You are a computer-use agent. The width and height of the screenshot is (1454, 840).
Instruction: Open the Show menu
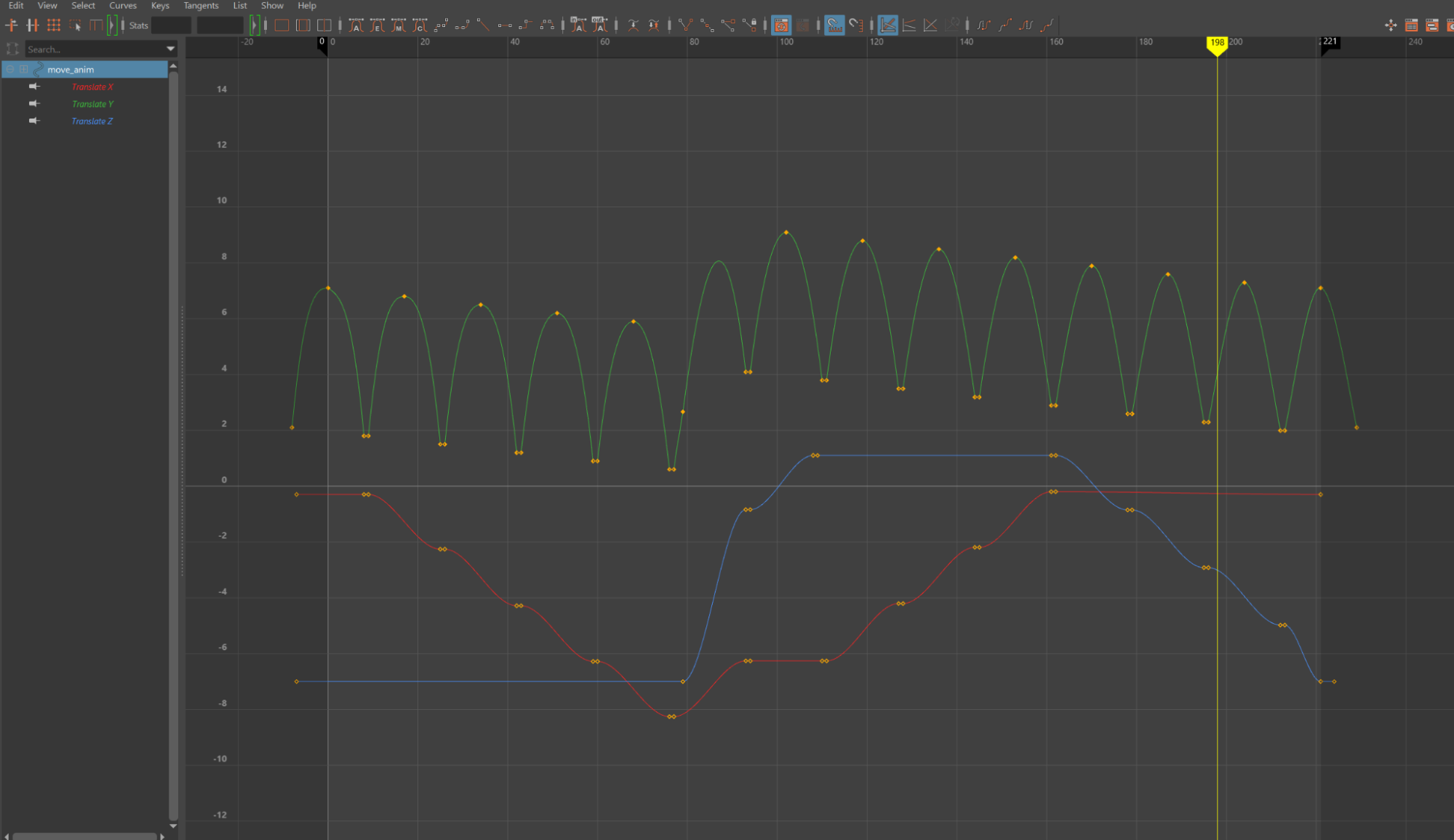click(x=272, y=6)
